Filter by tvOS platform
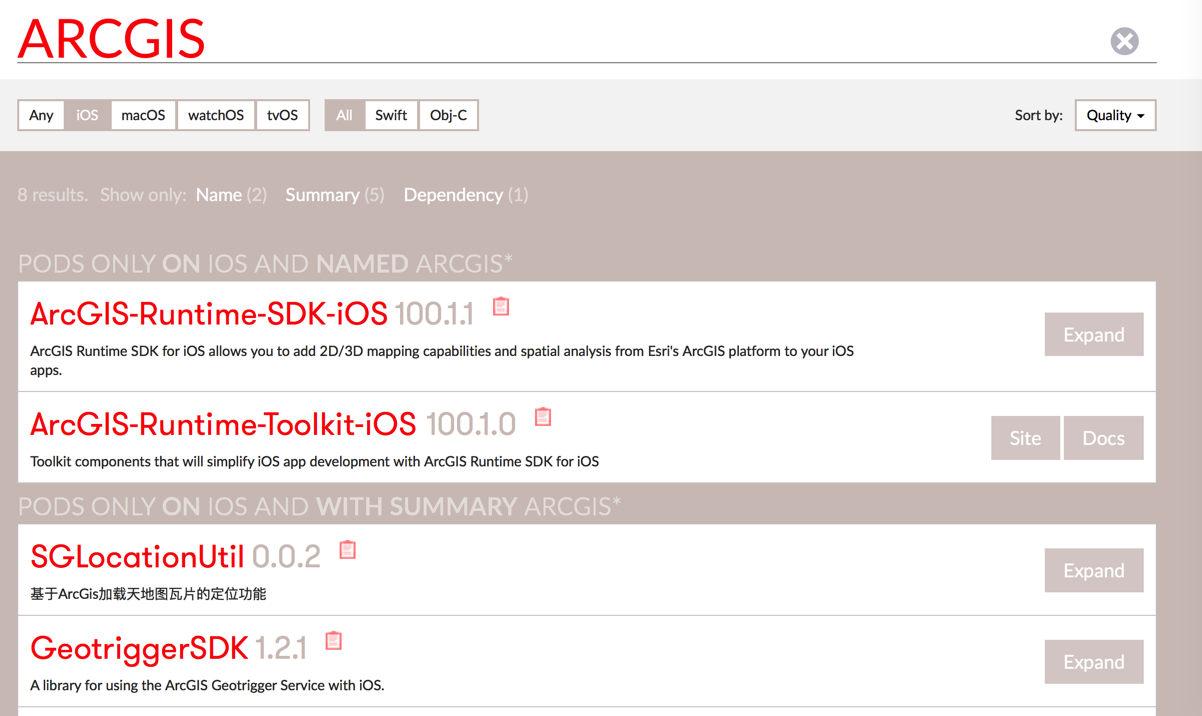 click(x=282, y=115)
